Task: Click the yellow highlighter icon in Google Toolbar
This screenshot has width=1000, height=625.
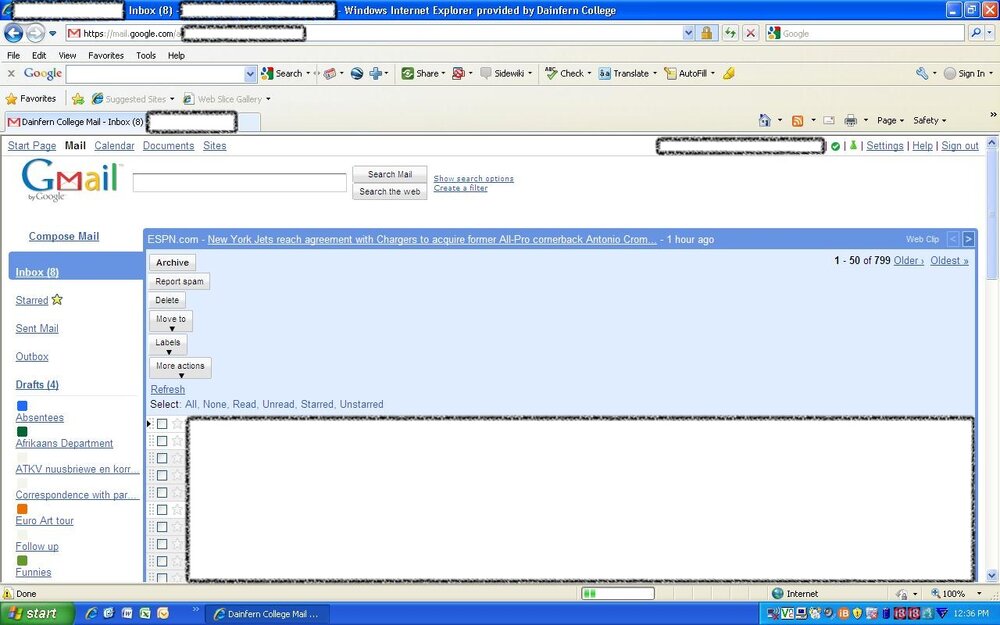Action: pyautogui.click(x=729, y=73)
